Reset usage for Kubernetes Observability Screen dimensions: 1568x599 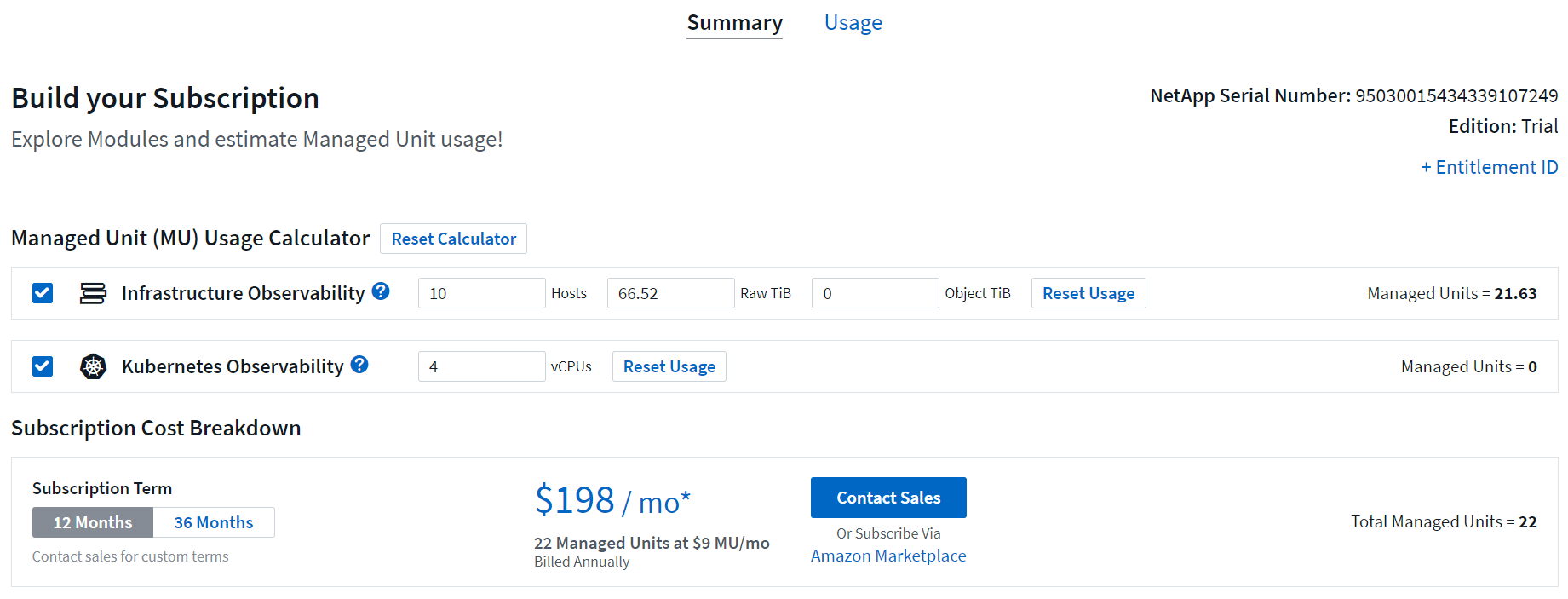point(669,366)
